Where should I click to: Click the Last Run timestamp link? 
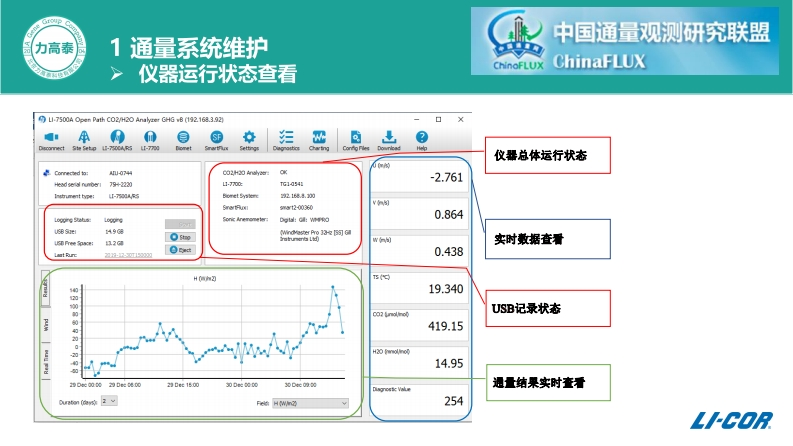coord(125,256)
